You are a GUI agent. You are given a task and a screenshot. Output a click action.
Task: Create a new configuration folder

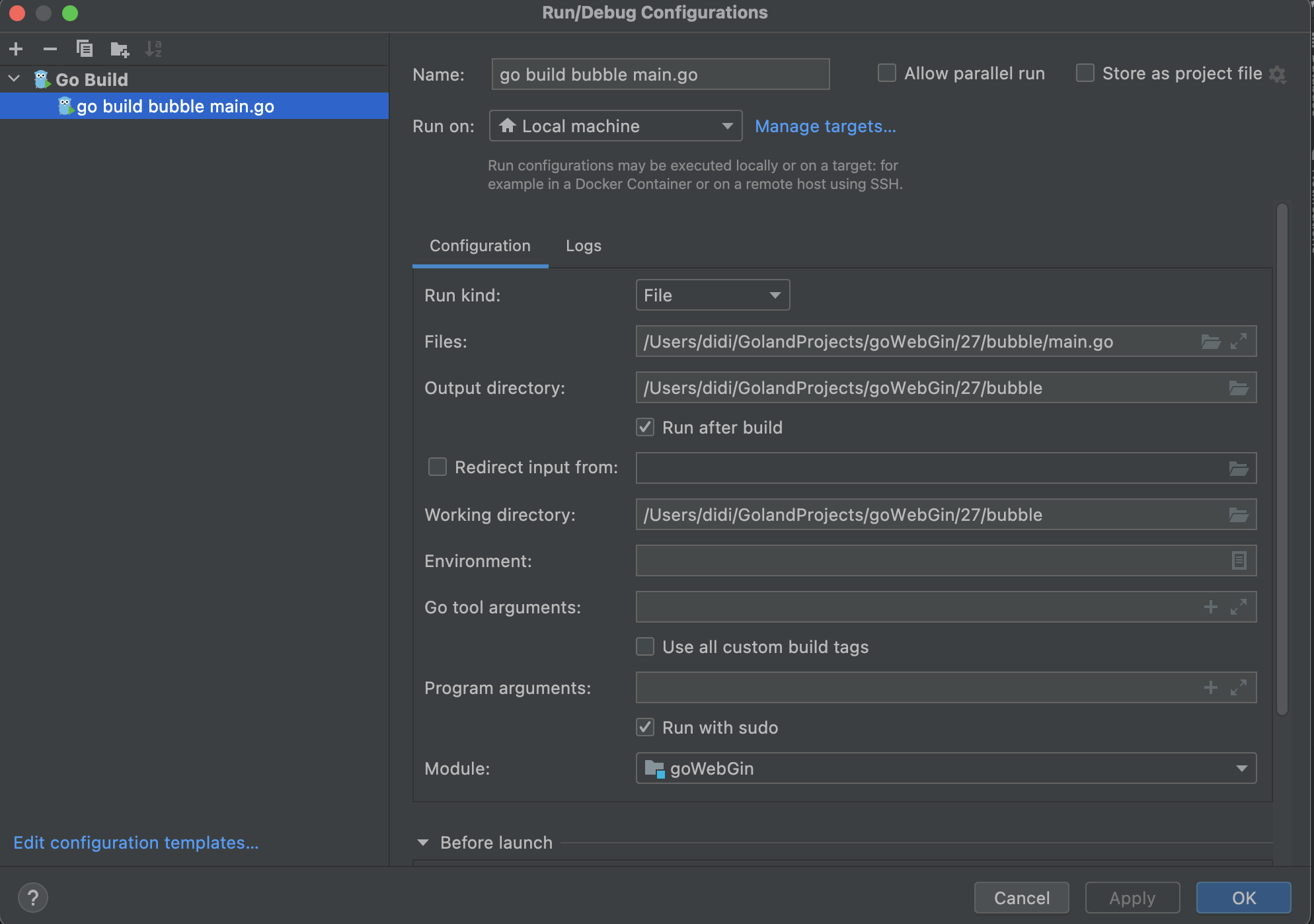coord(120,49)
